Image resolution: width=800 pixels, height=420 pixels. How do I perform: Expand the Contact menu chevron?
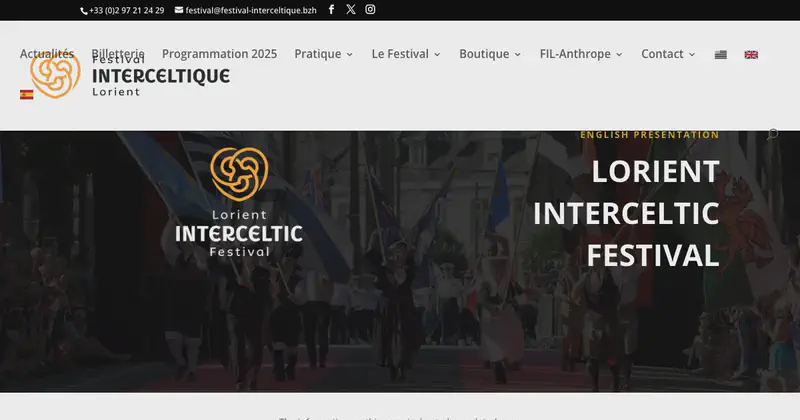tap(692, 55)
